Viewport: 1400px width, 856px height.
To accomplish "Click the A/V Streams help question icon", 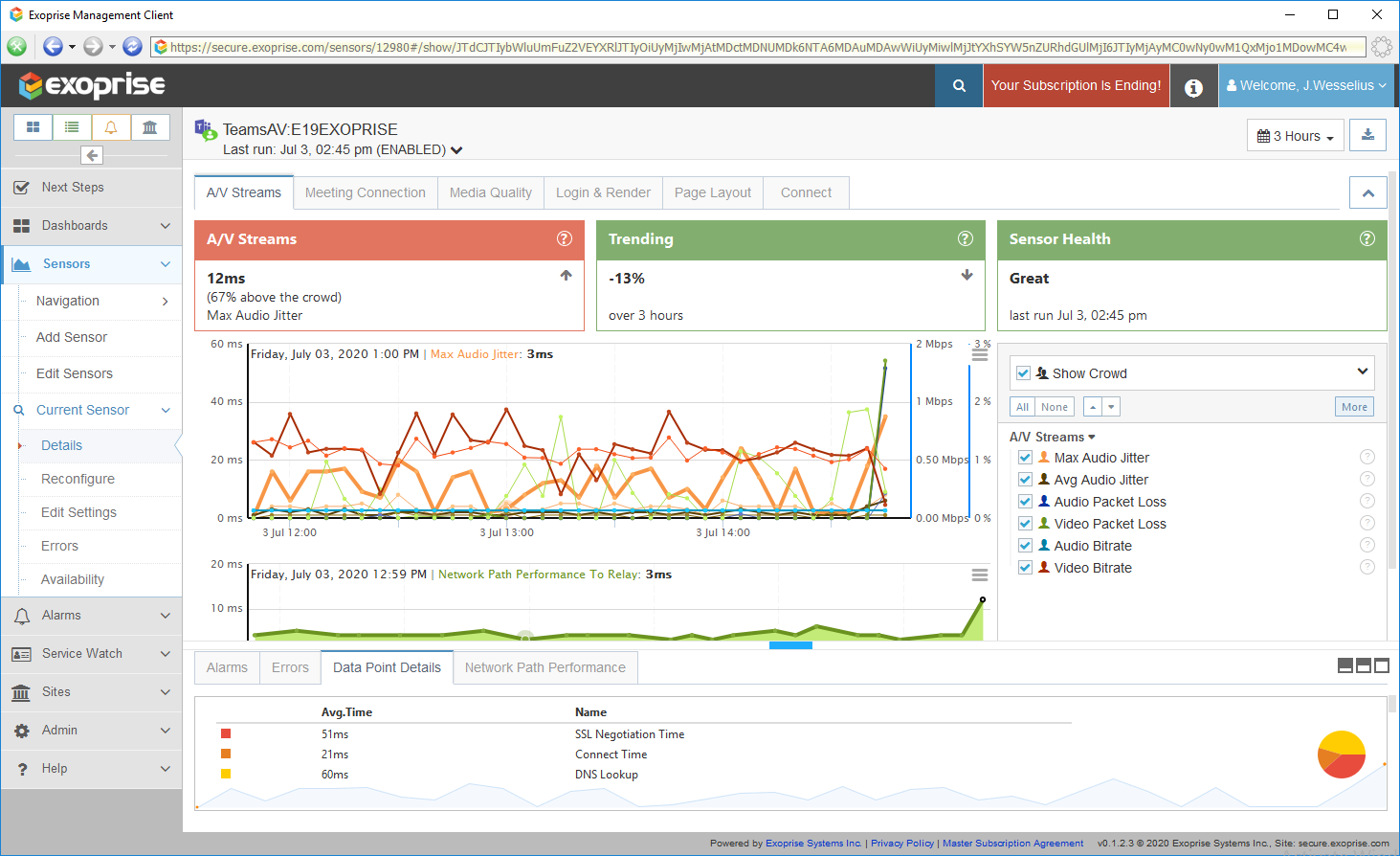I will pyautogui.click(x=565, y=238).
